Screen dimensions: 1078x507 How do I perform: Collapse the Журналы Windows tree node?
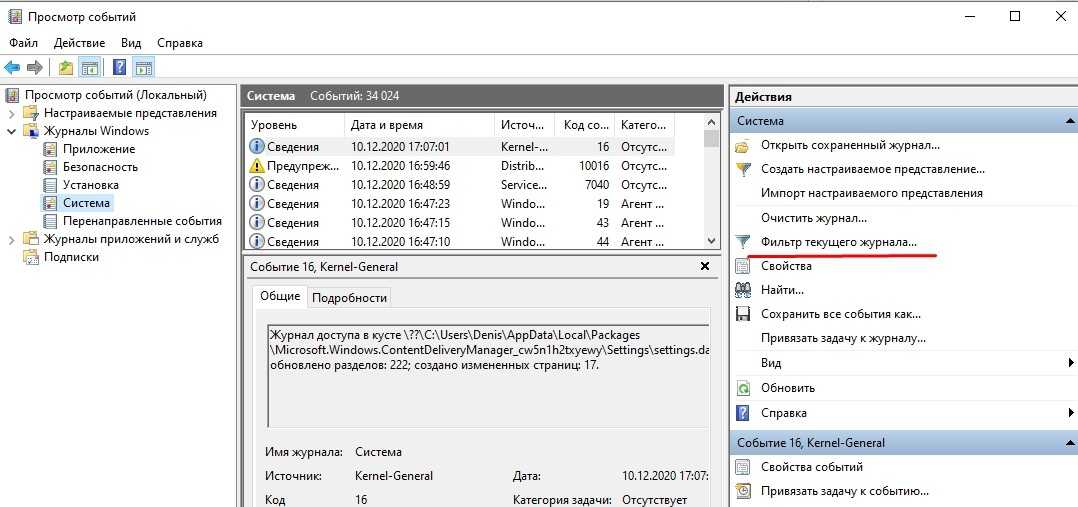pyautogui.click(x=11, y=131)
